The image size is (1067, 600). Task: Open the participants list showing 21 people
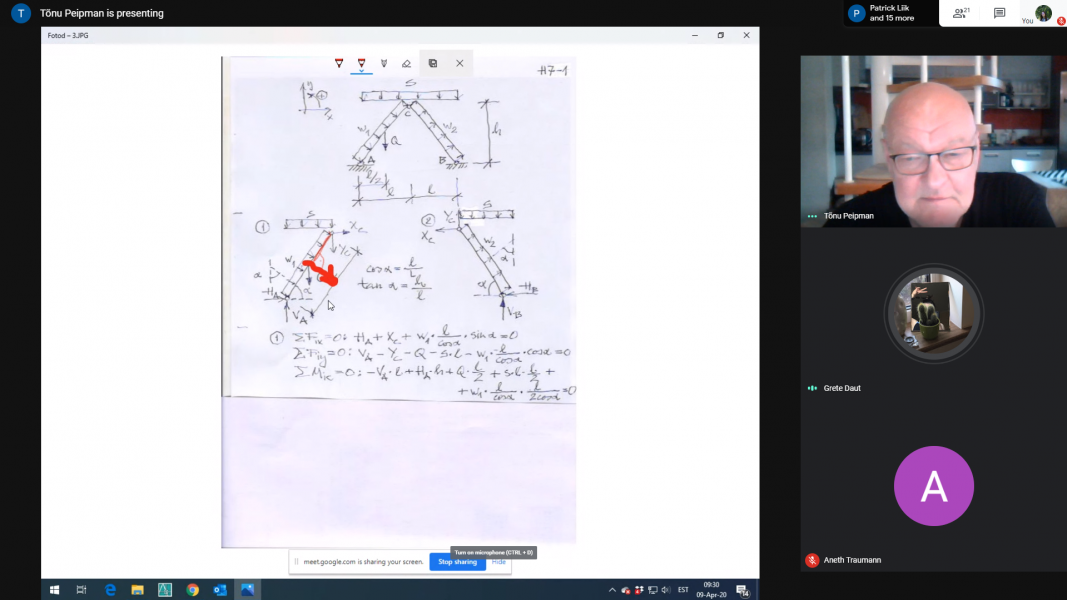pyautogui.click(x=961, y=13)
